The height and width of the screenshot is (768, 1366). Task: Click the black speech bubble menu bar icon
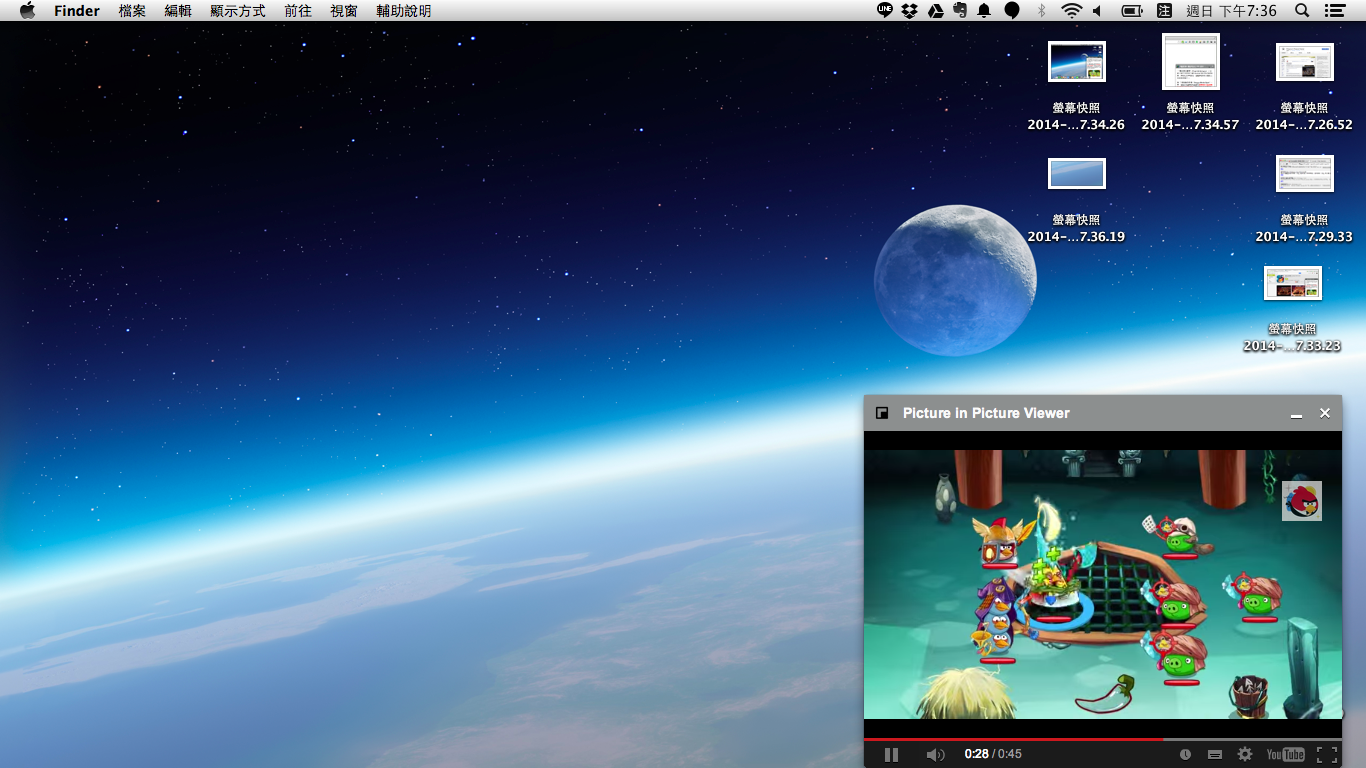click(x=1012, y=10)
